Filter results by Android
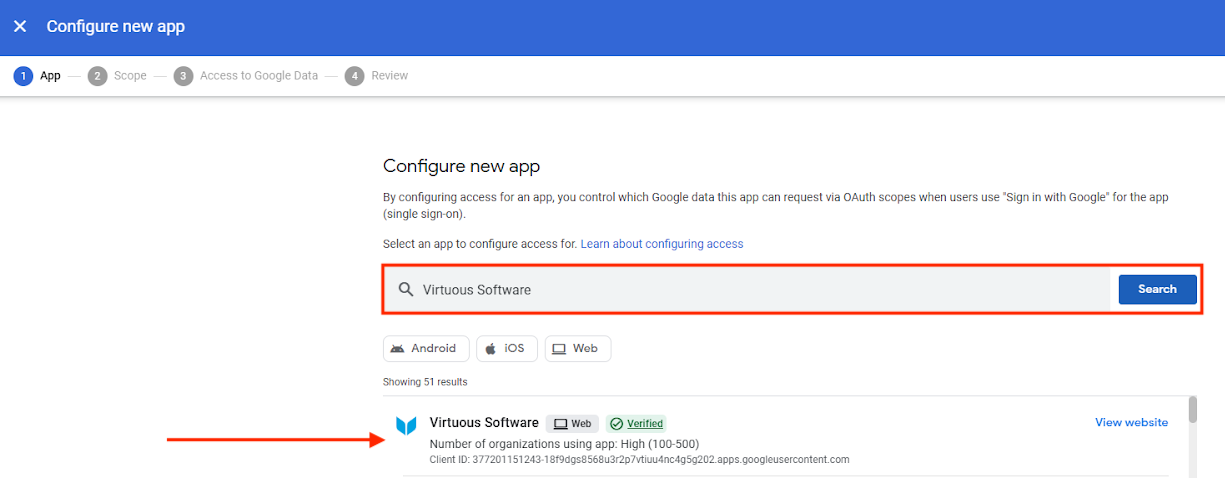The image size is (1225, 478). pyautogui.click(x=426, y=348)
